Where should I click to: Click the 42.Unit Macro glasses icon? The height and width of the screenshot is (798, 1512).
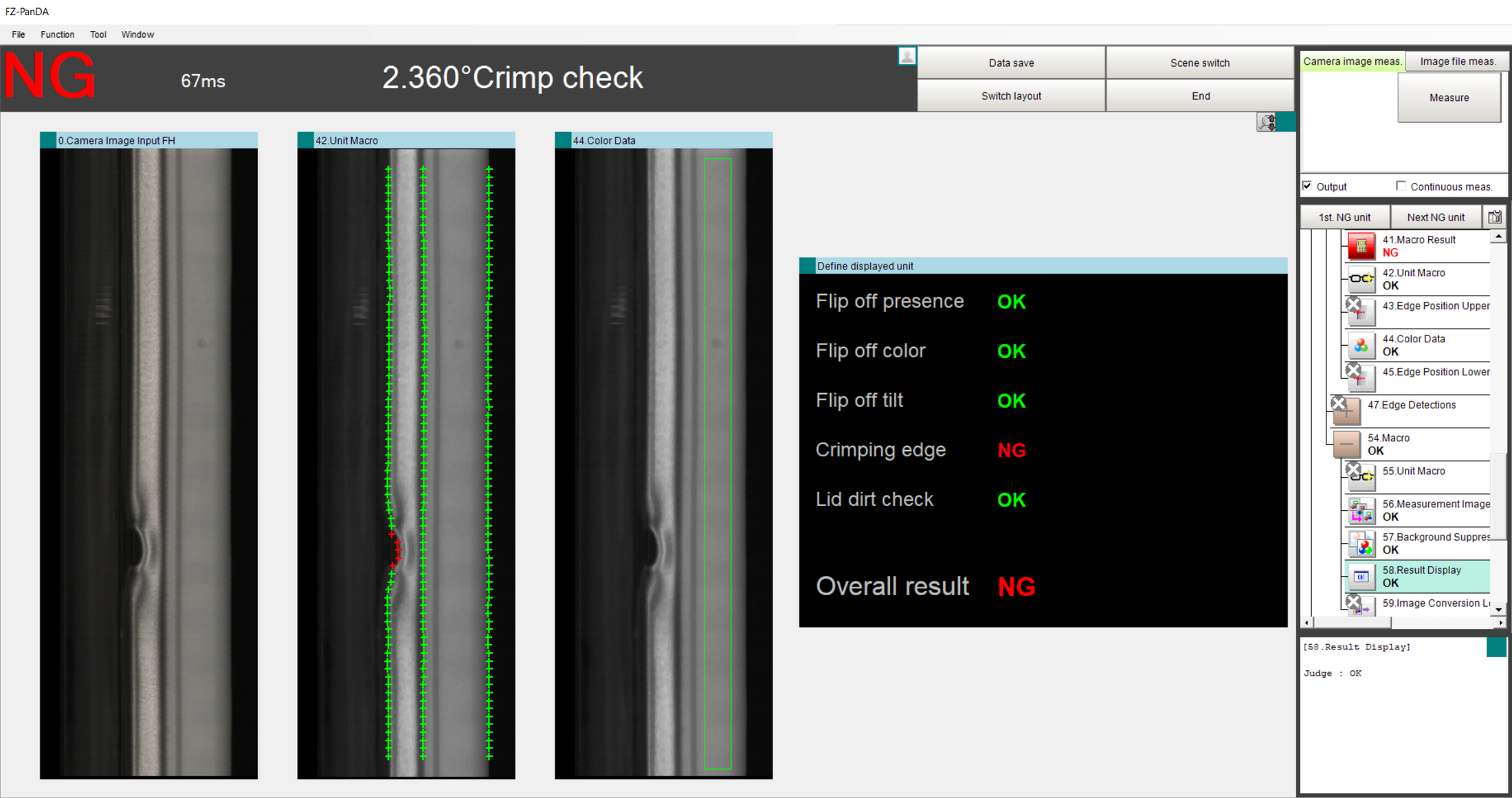1360,279
